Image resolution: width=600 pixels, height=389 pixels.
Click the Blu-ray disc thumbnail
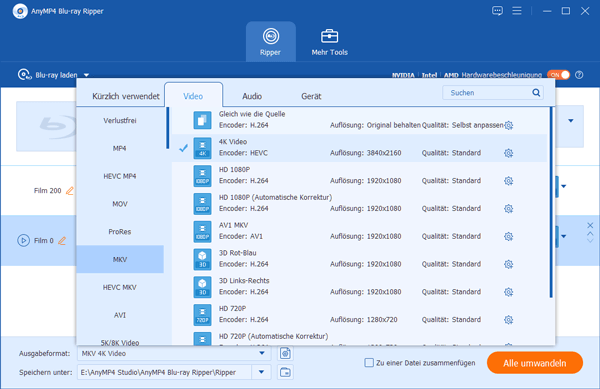(46, 126)
